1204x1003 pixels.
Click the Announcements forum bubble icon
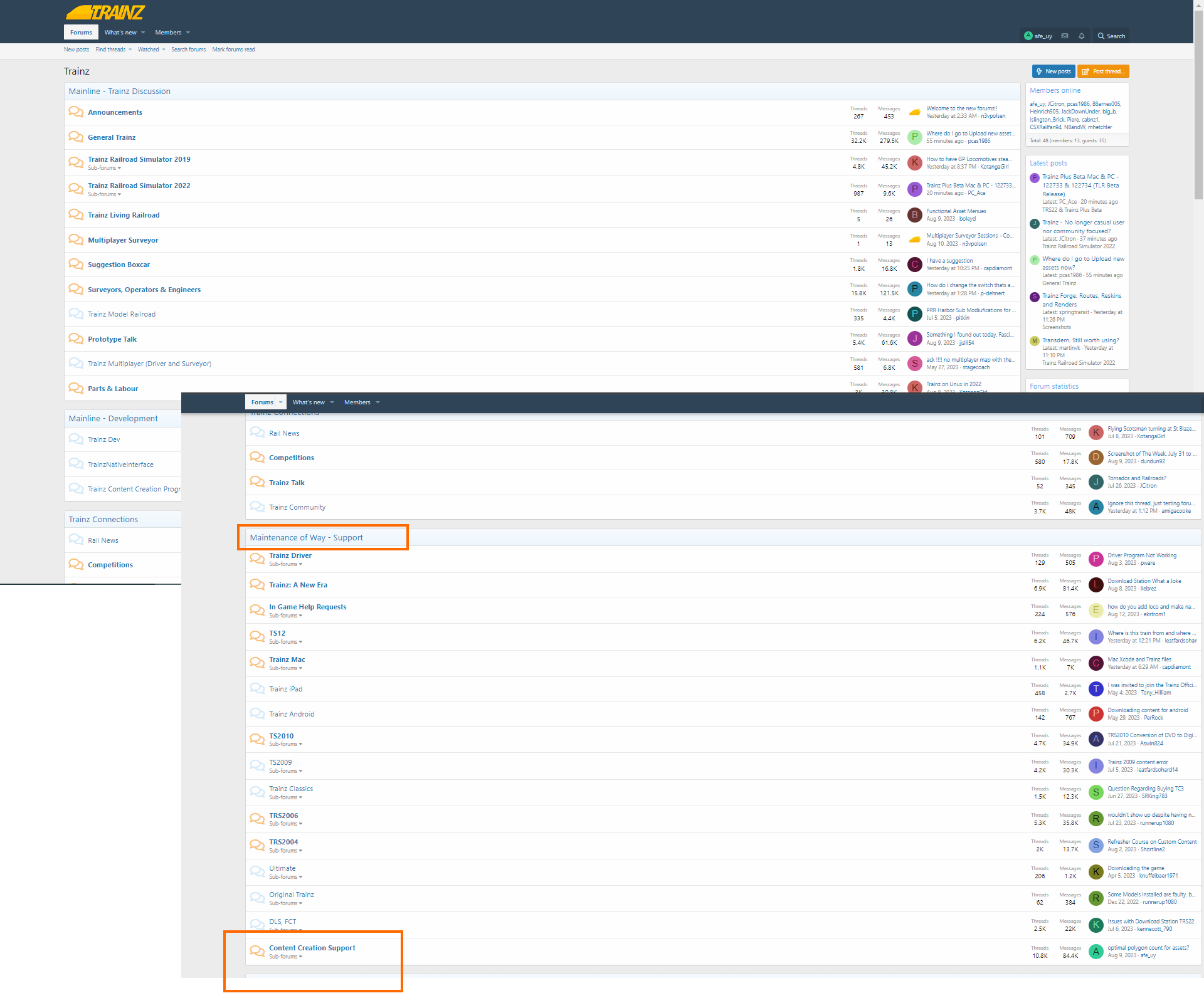(76, 112)
